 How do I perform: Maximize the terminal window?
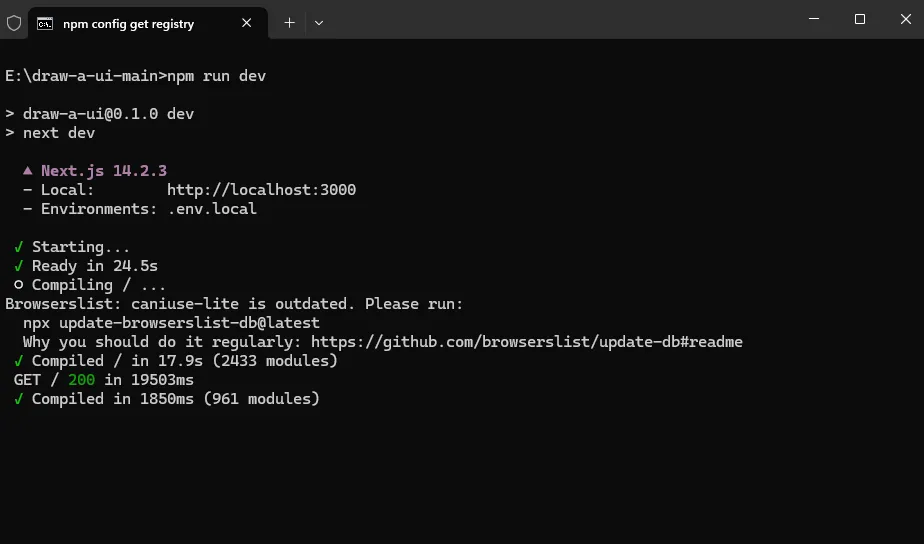point(859,19)
